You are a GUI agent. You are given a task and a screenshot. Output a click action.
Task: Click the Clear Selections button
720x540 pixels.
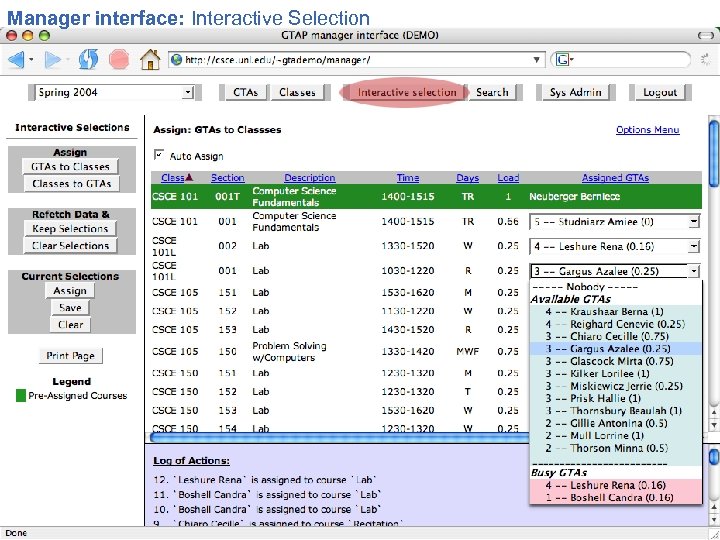click(70, 246)
